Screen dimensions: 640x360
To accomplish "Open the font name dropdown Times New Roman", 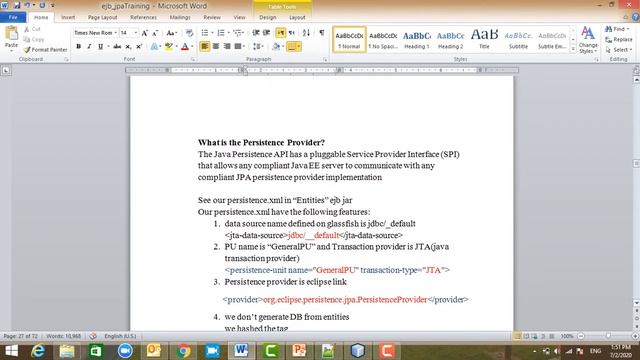I will [x=116, y=33].
